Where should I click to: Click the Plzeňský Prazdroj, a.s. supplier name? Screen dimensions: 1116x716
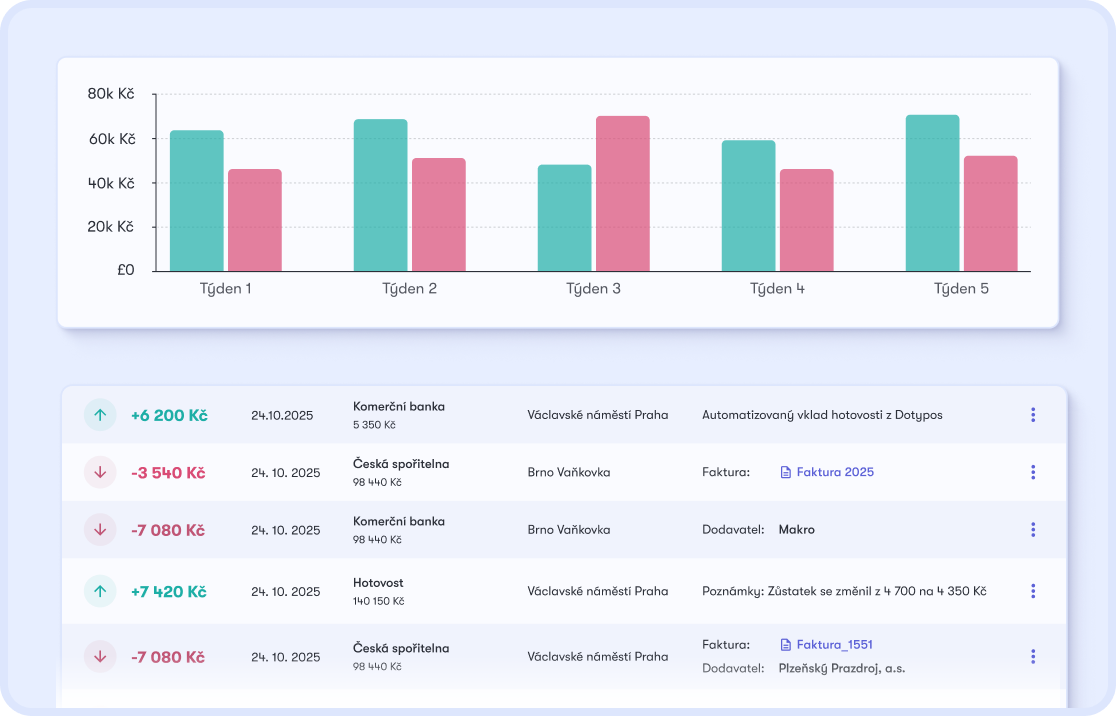point(842,668)
